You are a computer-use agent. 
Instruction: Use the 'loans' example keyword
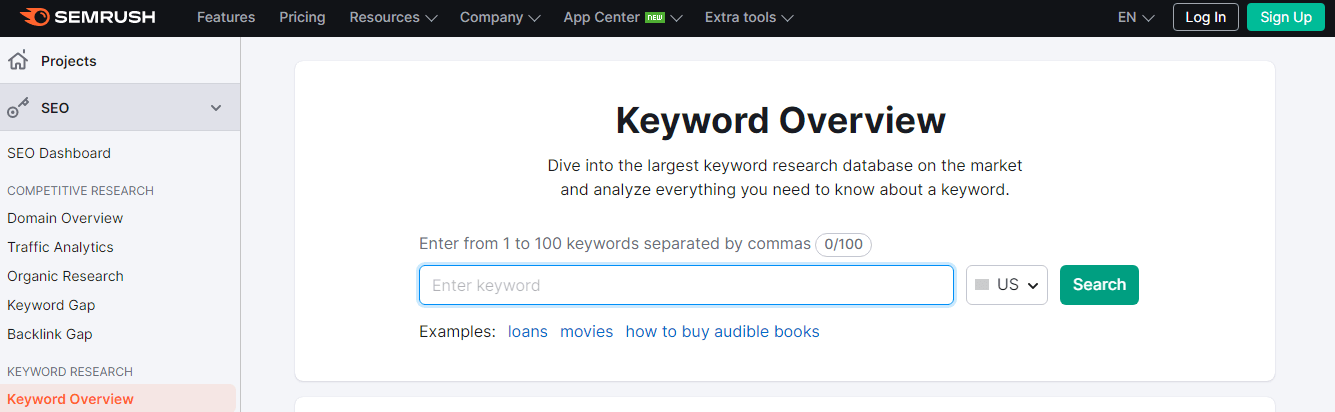coord(528,331)
